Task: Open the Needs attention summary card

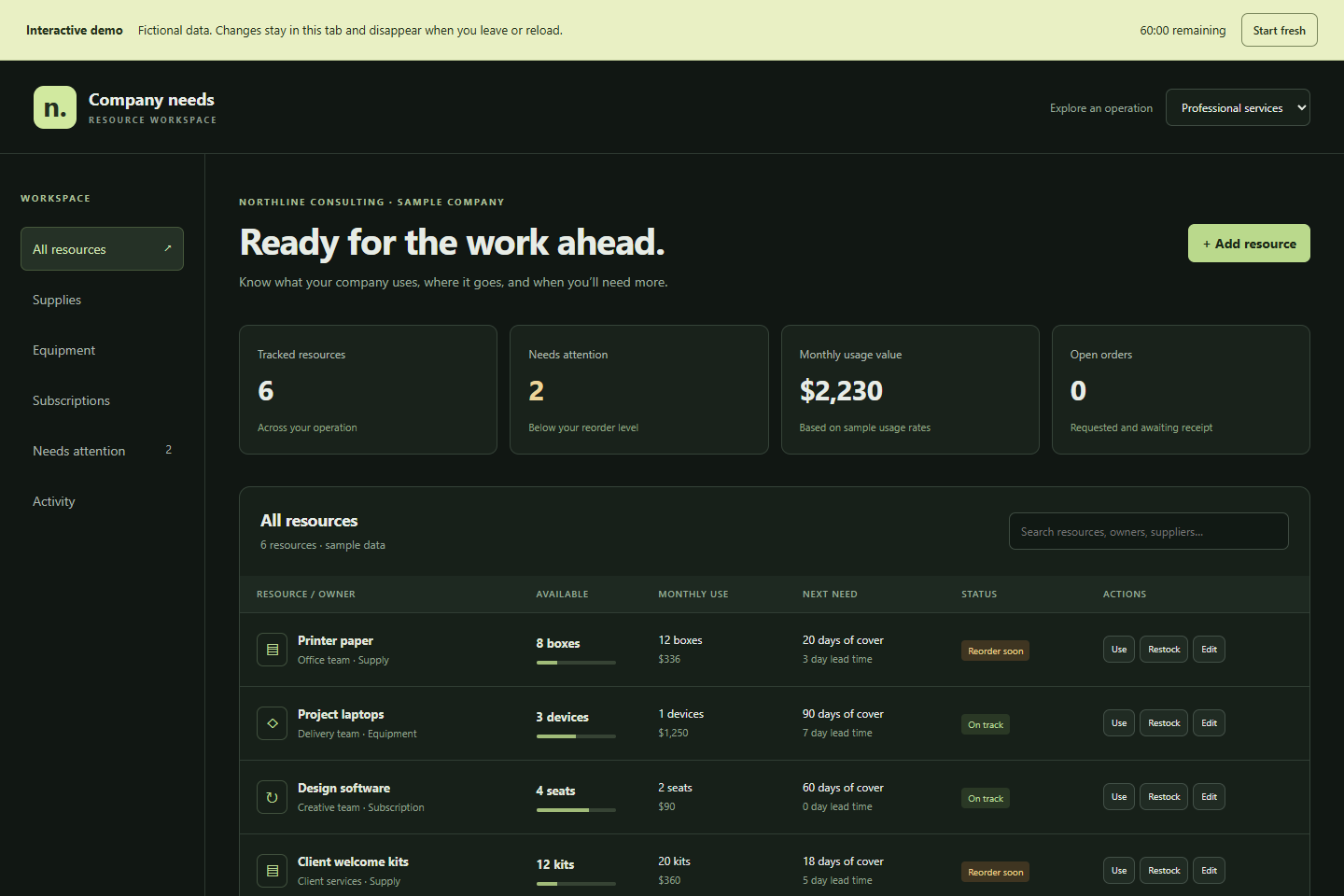Action: [639, 389]
